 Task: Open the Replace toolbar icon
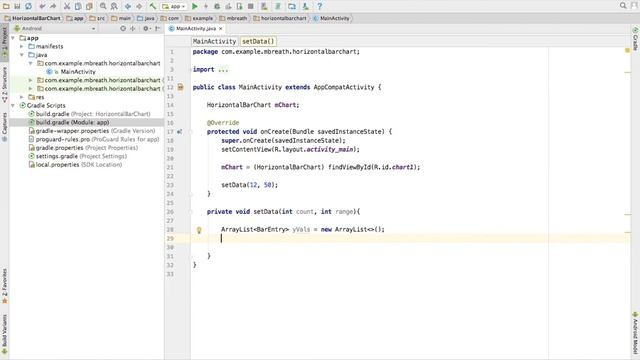point(114,6)
